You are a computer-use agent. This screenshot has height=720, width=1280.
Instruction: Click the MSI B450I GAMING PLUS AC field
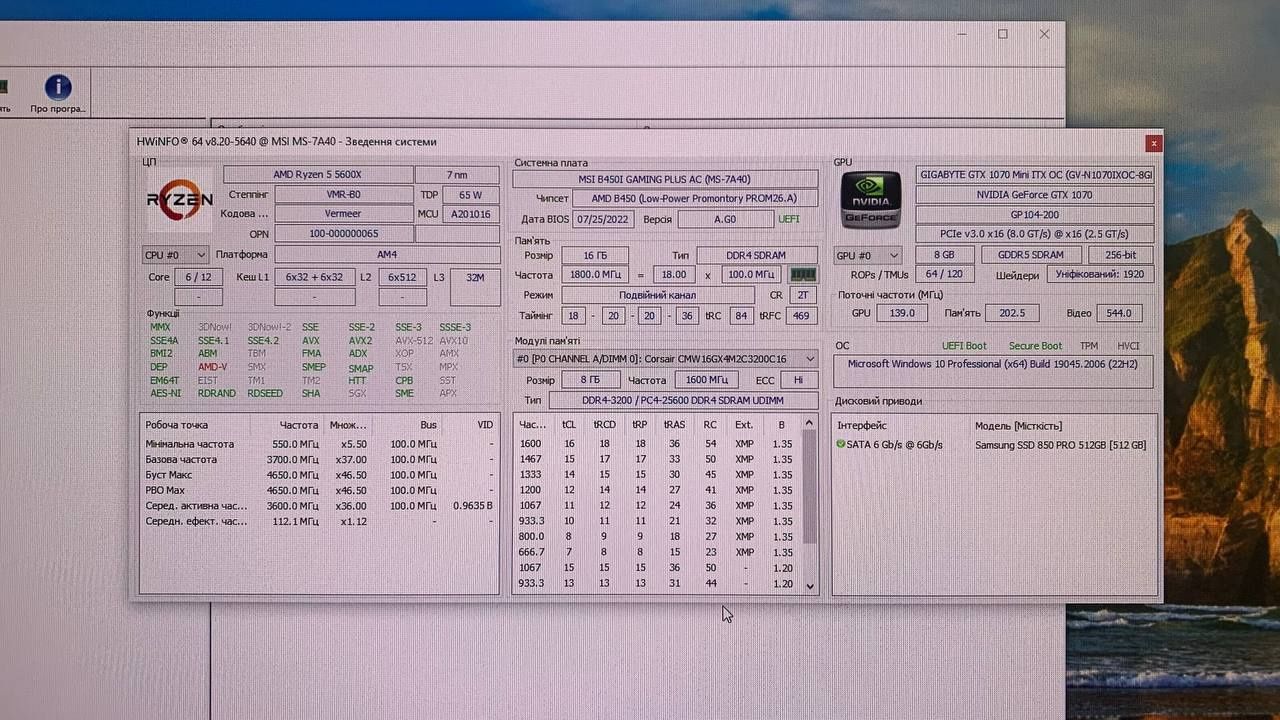point(665,179)
